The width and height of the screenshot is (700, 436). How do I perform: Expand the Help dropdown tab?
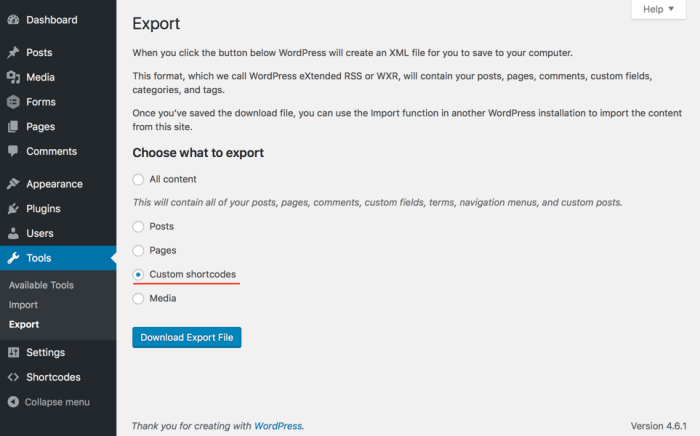(x=658, y=9)
